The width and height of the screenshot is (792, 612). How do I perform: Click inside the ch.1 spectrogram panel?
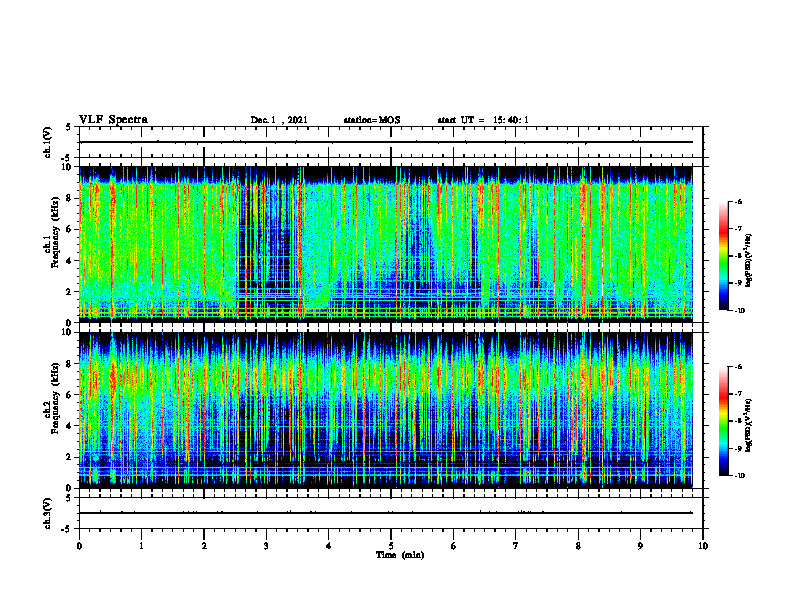click(386, 244)
